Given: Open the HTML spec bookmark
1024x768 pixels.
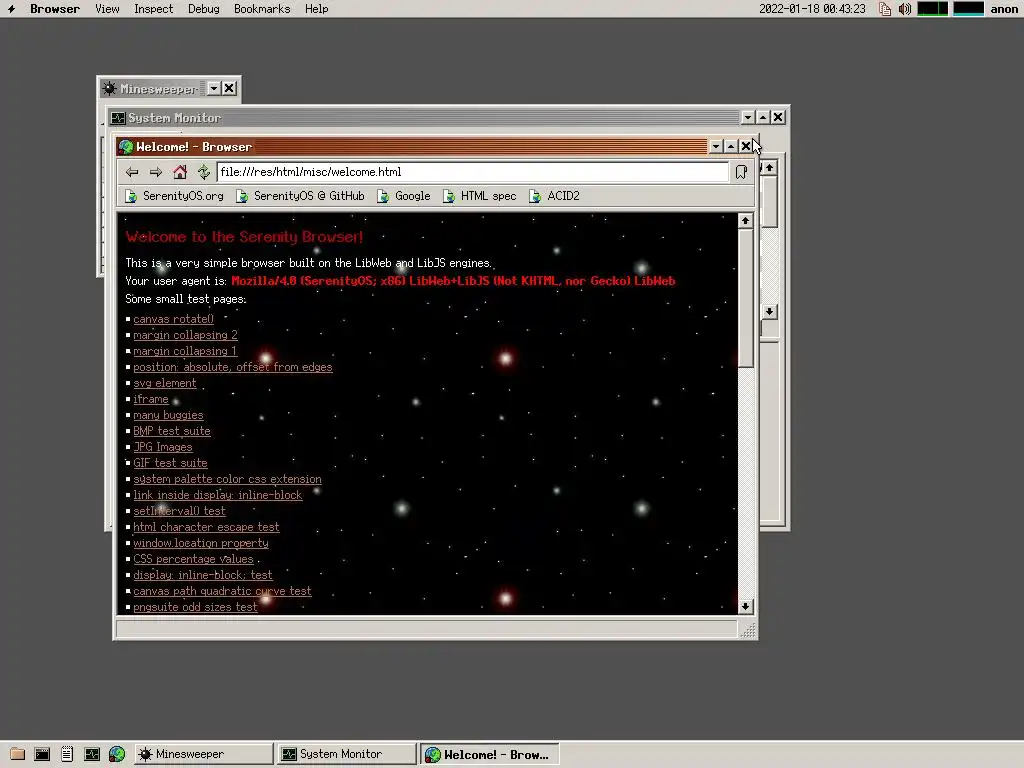Looking at the screenshot, I should tap(479, 196).
